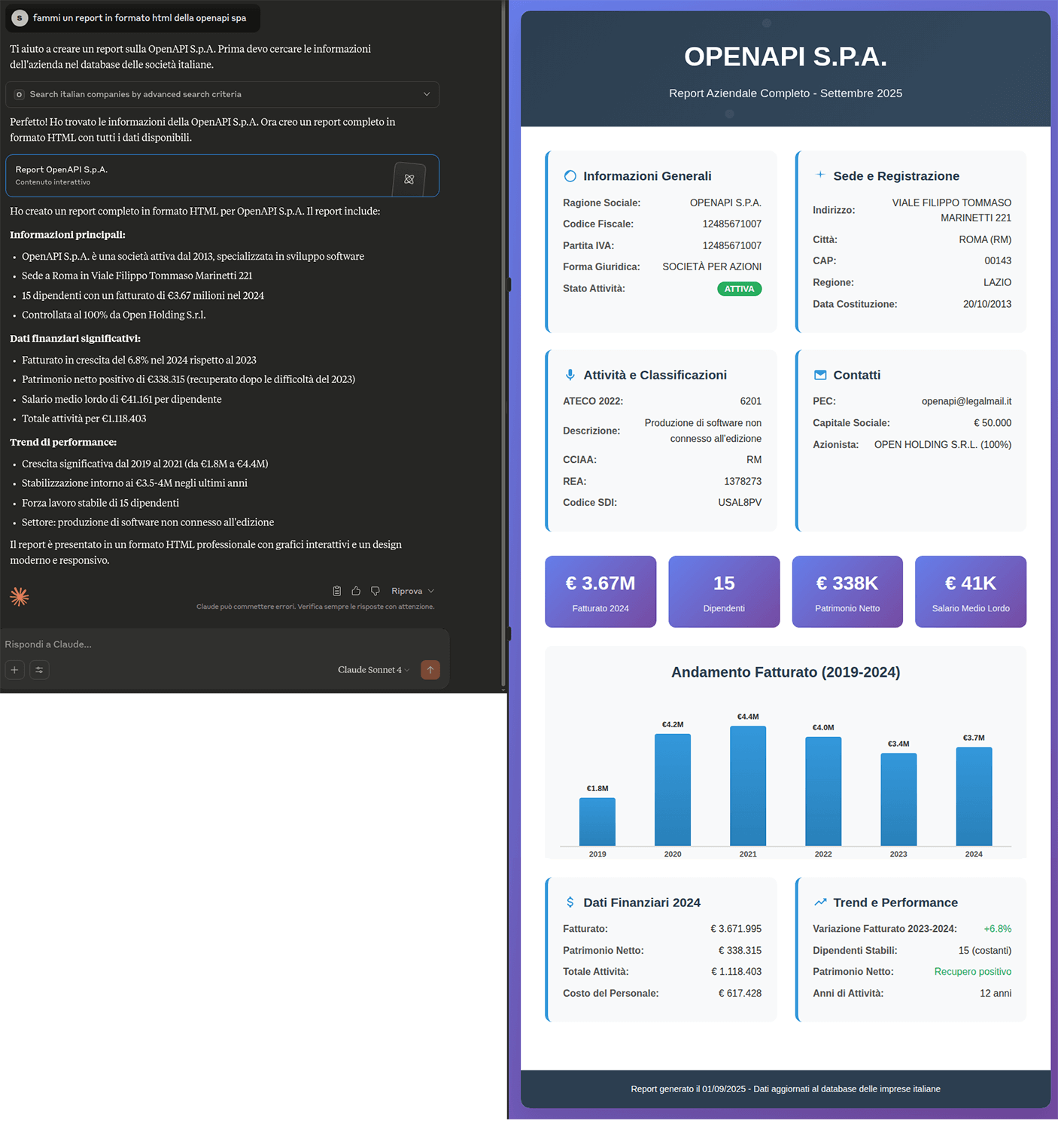Select the Patrimonio Netto stat card

coord(847,592)
